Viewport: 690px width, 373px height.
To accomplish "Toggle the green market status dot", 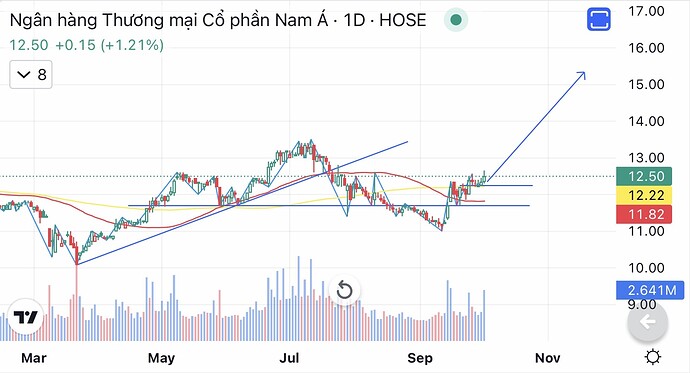I will (x=456, y=20).
